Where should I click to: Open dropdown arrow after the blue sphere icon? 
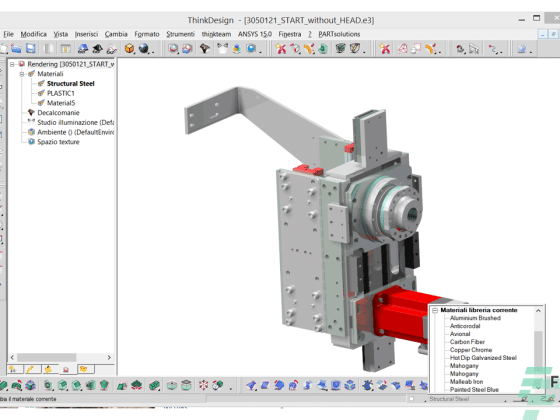coord(260,52)
